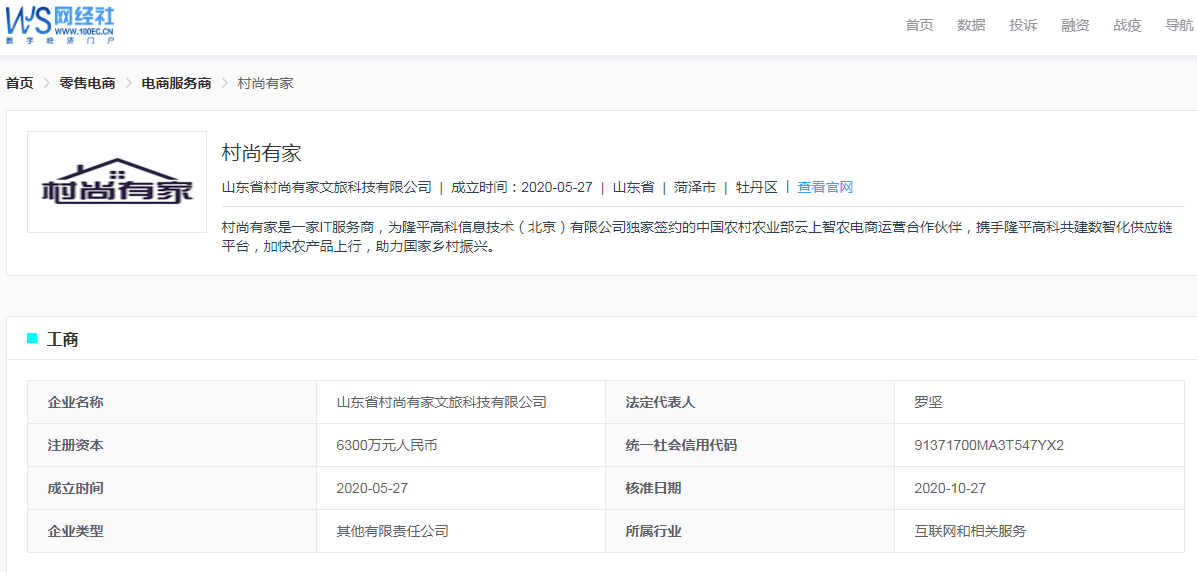Click the 注册资本 label cell
Screen dimensions: 1197x572
coord(172,445)
